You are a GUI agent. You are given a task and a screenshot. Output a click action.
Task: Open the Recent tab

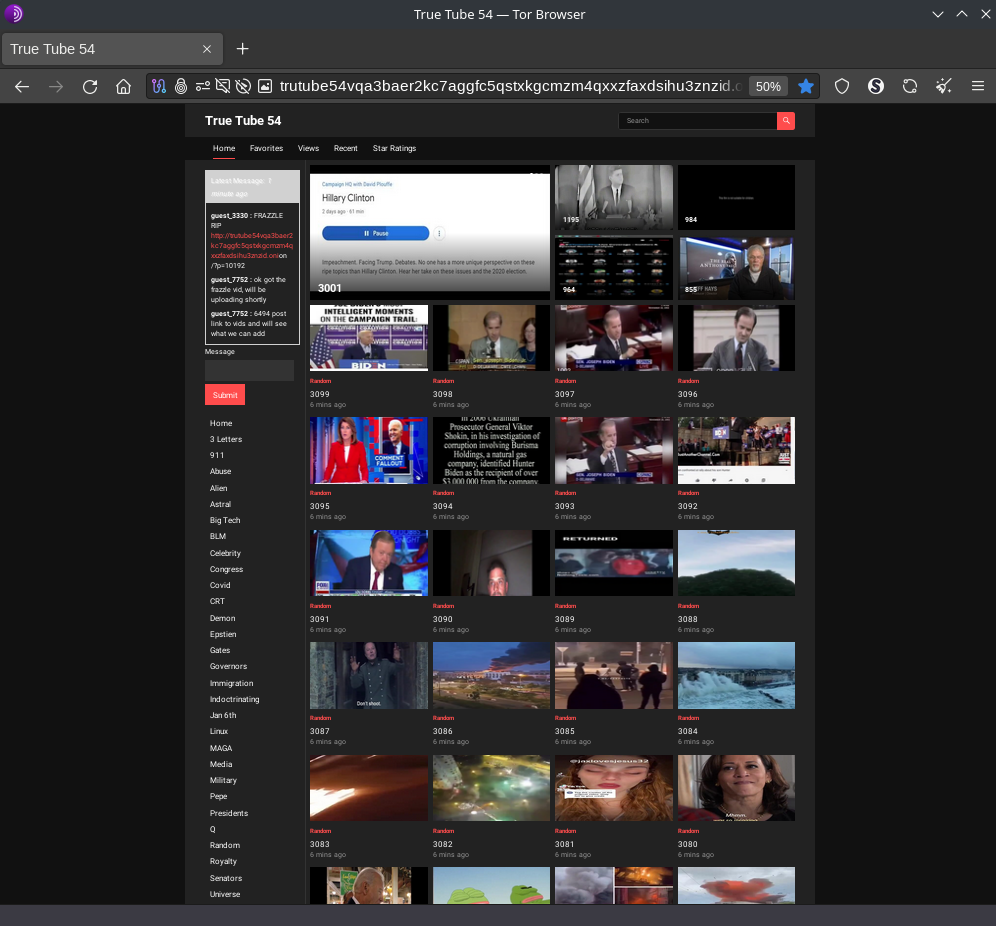coord(346,149)
